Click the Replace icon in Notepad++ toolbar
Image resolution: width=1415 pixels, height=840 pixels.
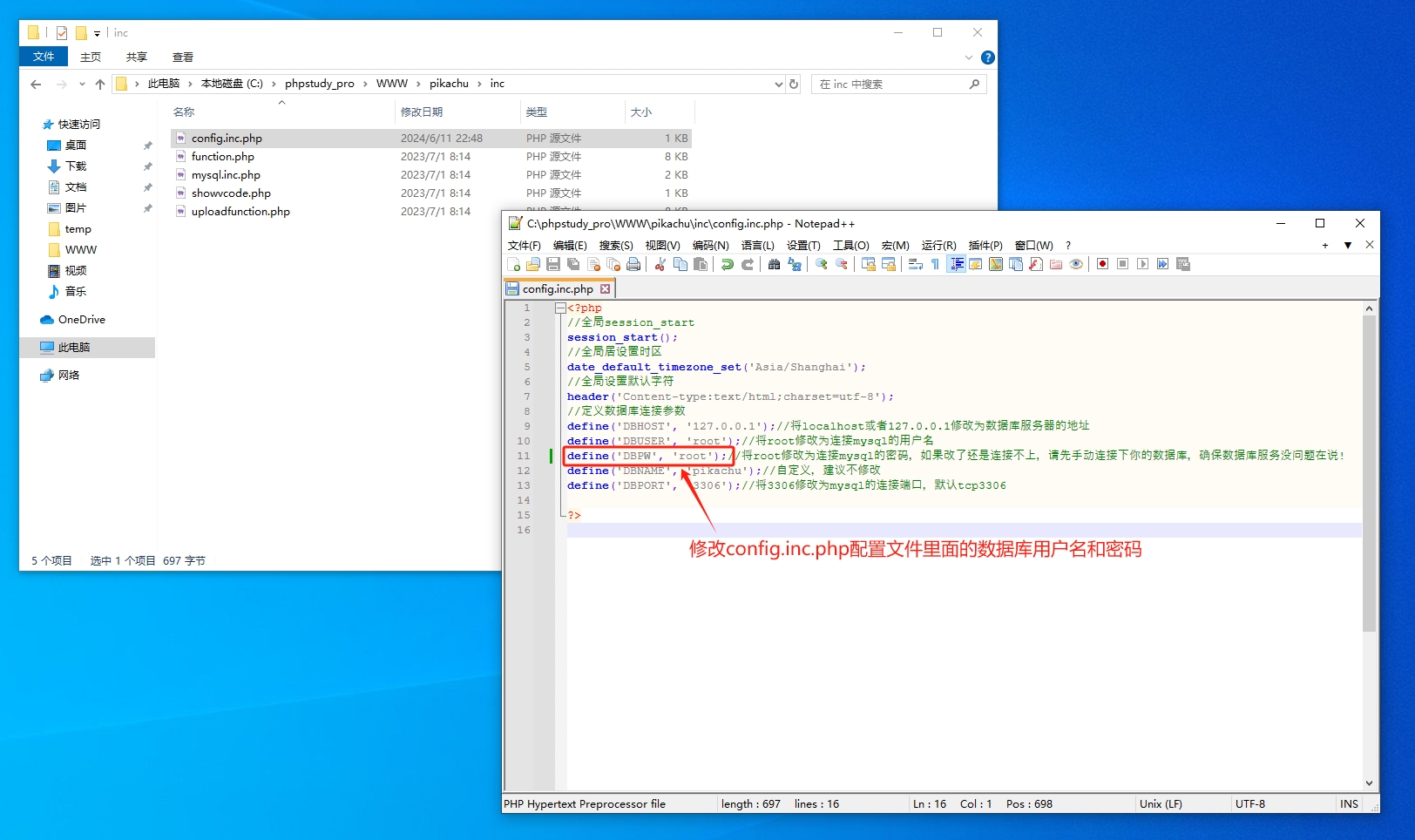(795, 264)
